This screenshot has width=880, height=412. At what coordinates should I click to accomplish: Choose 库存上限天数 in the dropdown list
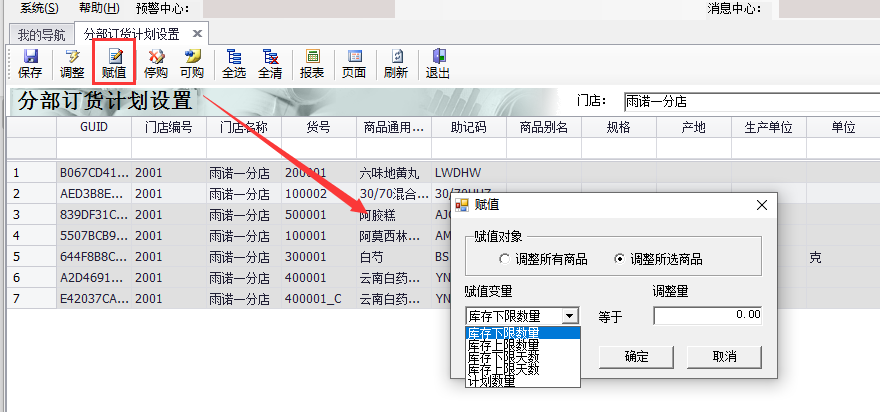pyautogui.click(x=522, y=369)
